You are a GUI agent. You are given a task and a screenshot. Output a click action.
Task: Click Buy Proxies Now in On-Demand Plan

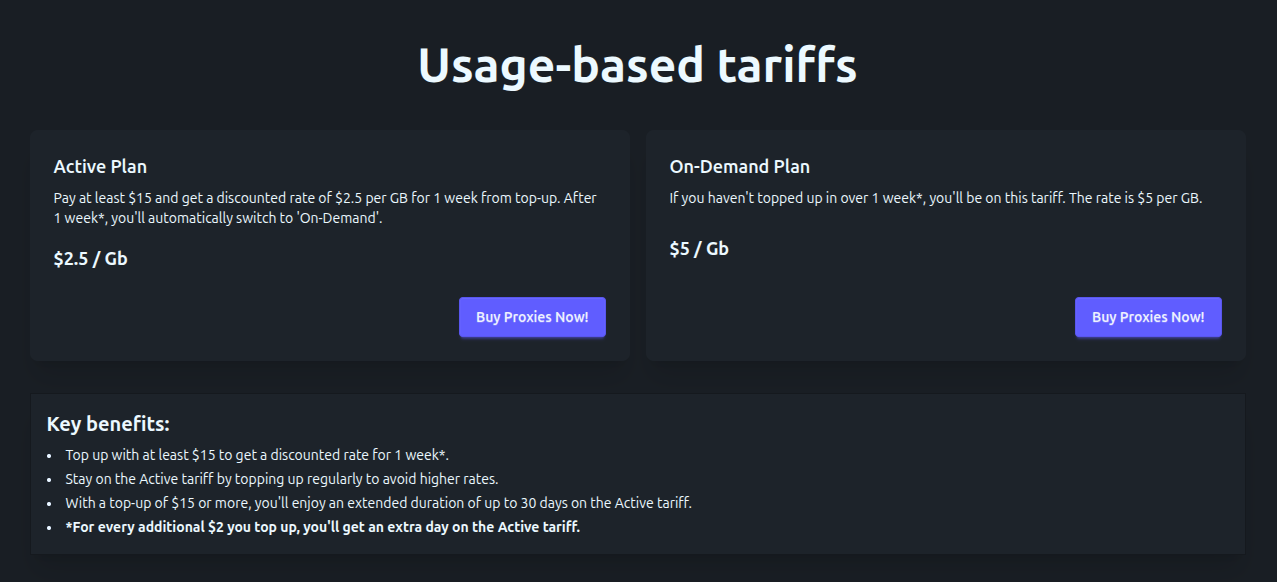[x=1148, y=317]
